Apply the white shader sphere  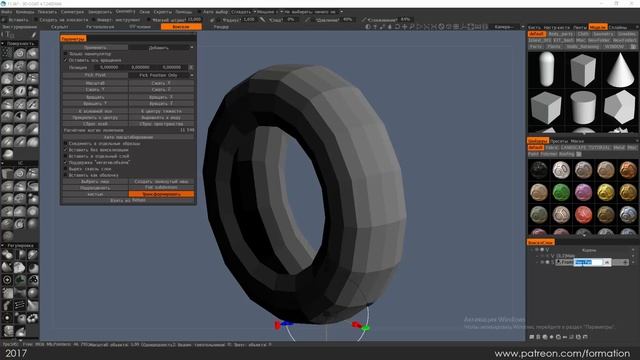[561, 170]
